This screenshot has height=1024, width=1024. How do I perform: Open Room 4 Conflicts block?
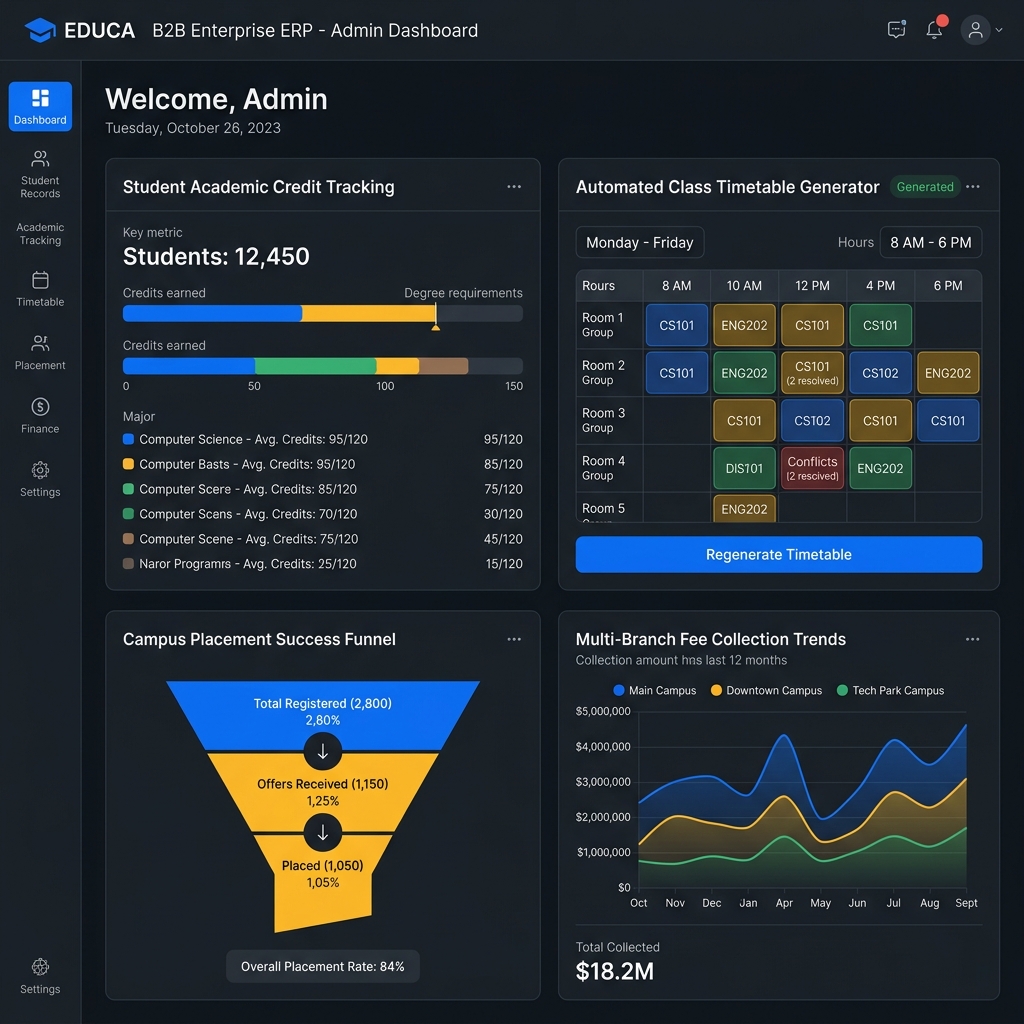click(812, 468)
